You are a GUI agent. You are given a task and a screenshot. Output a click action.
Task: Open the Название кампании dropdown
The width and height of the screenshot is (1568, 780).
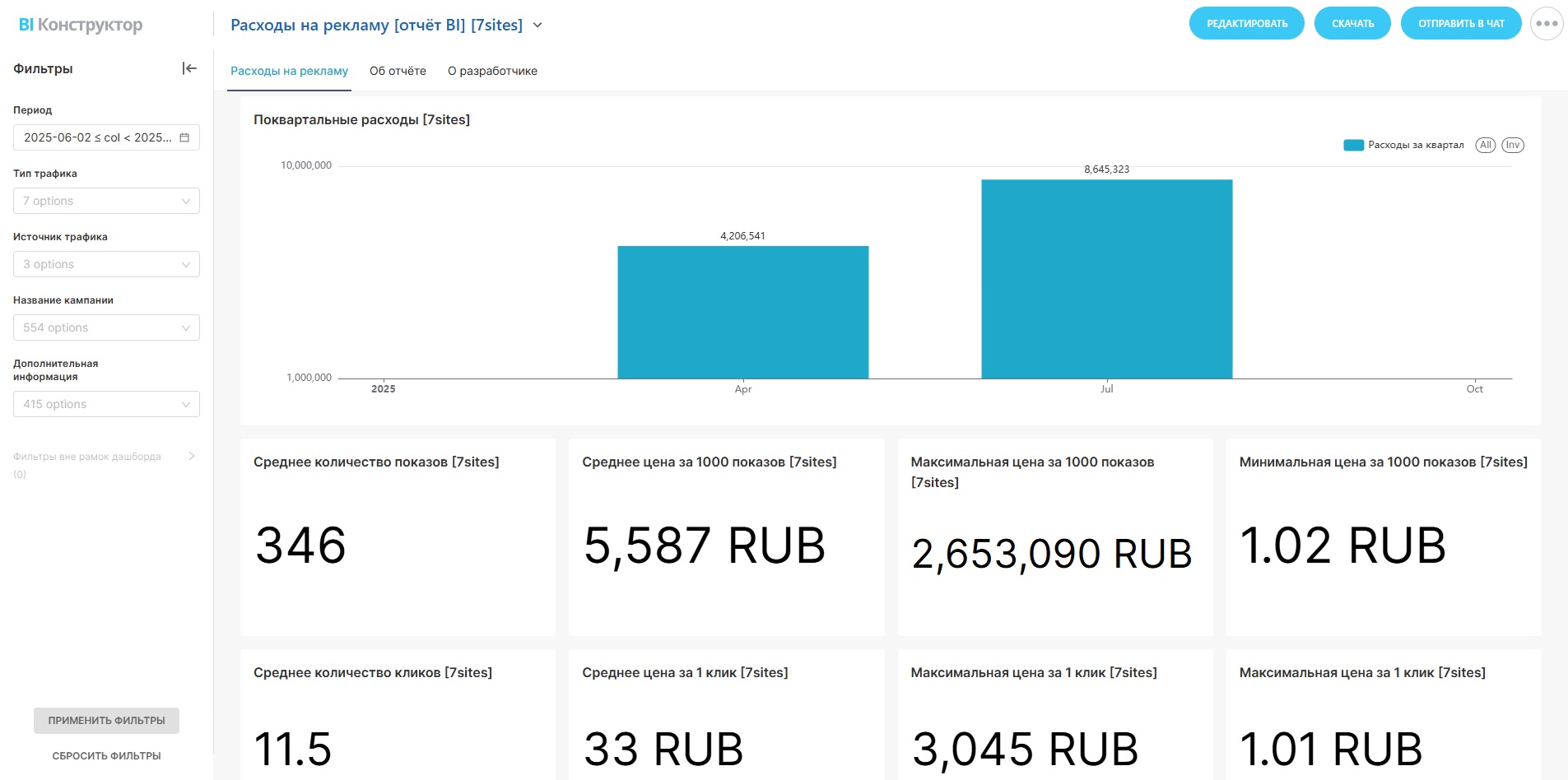click(106, 327)
